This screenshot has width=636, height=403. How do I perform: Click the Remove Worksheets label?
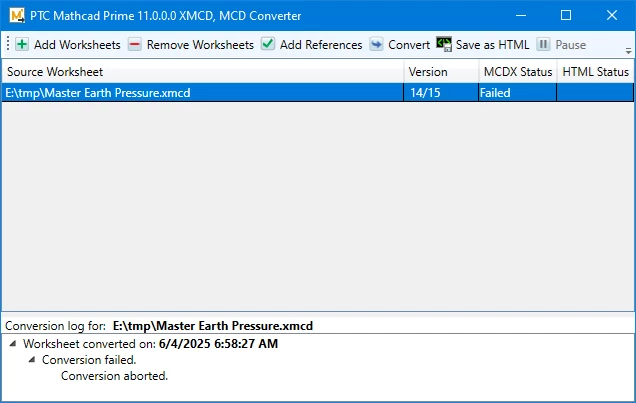[200, 45]
